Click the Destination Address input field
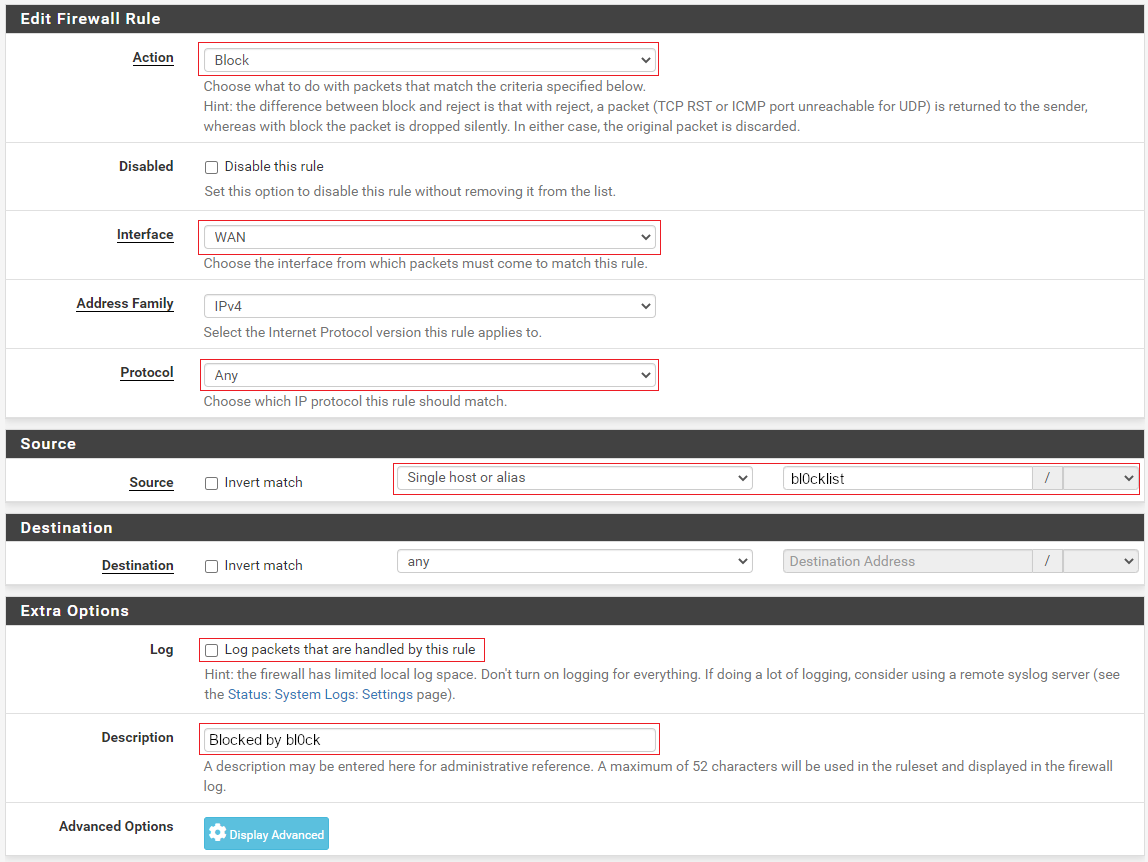Image resolution: width=1148 pixels, height=862 pixels. (x=907, y=562)
